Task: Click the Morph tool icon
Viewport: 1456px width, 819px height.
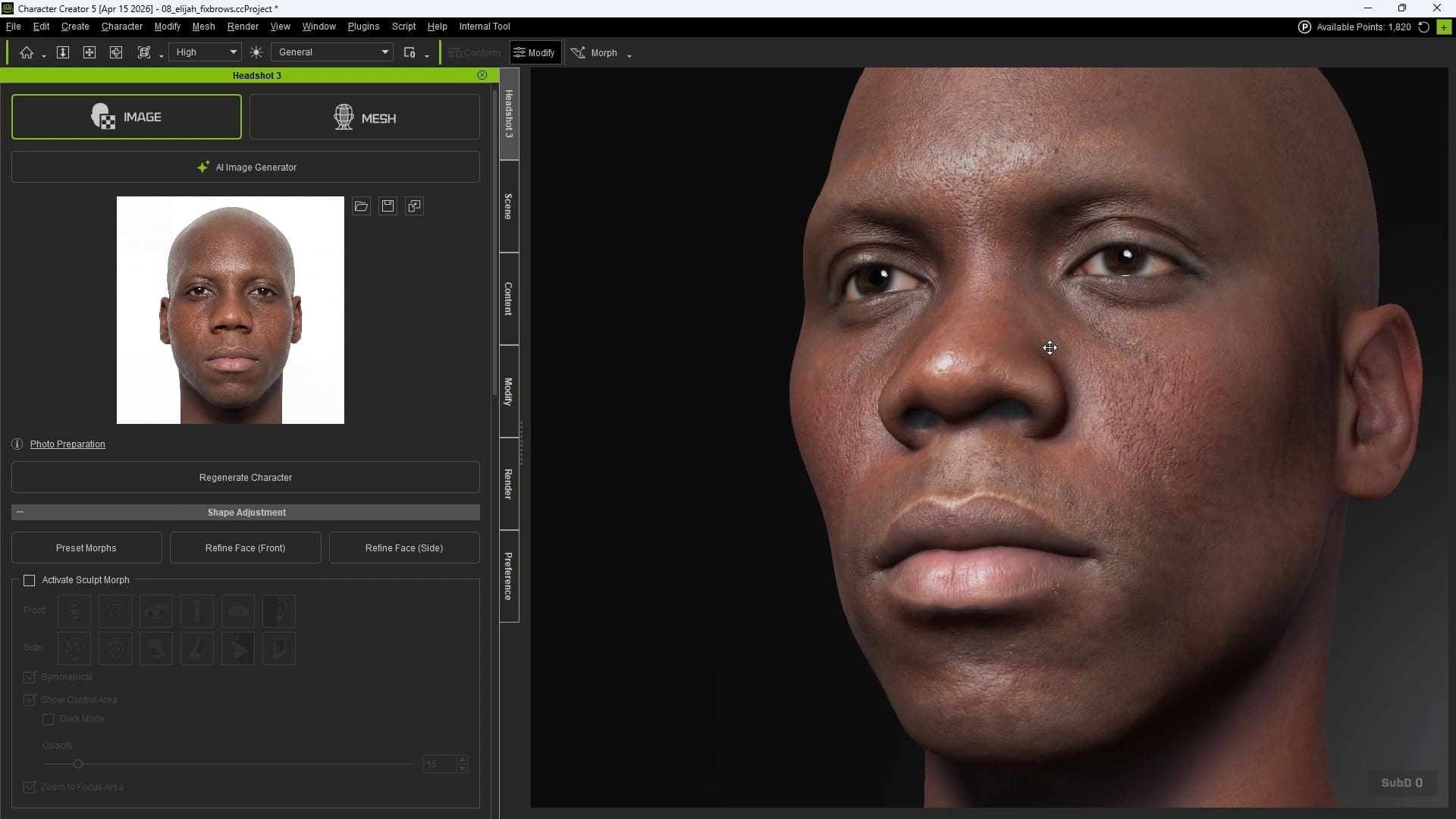Action: 579,52
